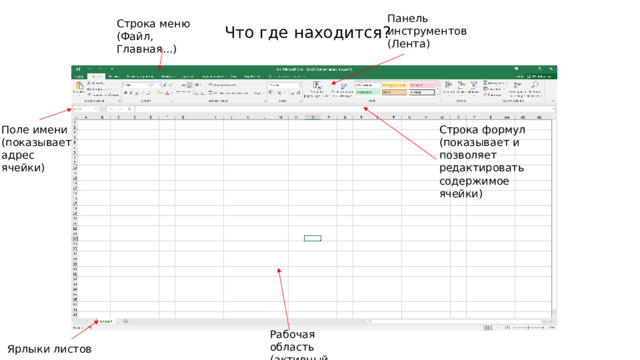Select the Format Painter brush icon
640x360 pixels.
pos(89,94)
